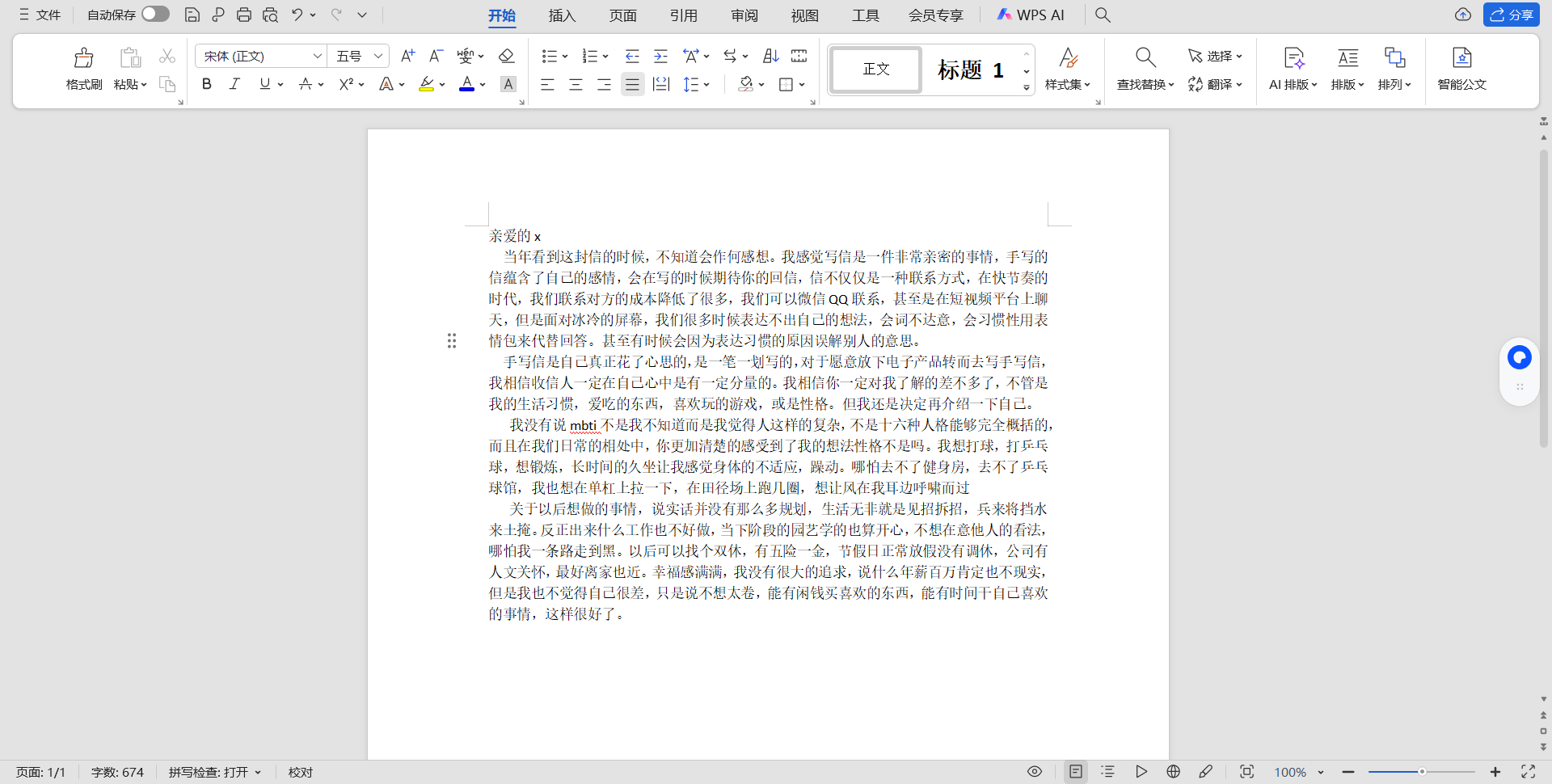The width and height of the screenshot is (1552, 784).
Task: Switch to the Insert (插入) tab
Action: coord(562,15)
